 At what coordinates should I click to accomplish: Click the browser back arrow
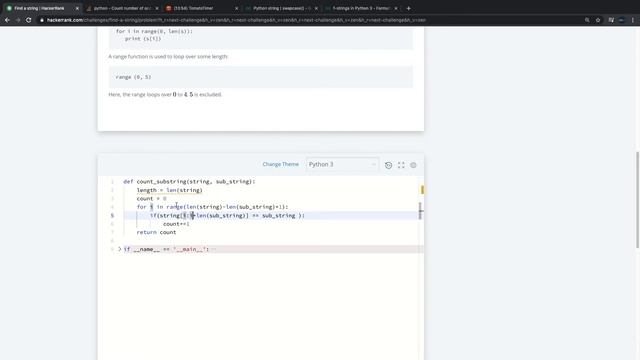pyautogui.click(x=7, y=20)
